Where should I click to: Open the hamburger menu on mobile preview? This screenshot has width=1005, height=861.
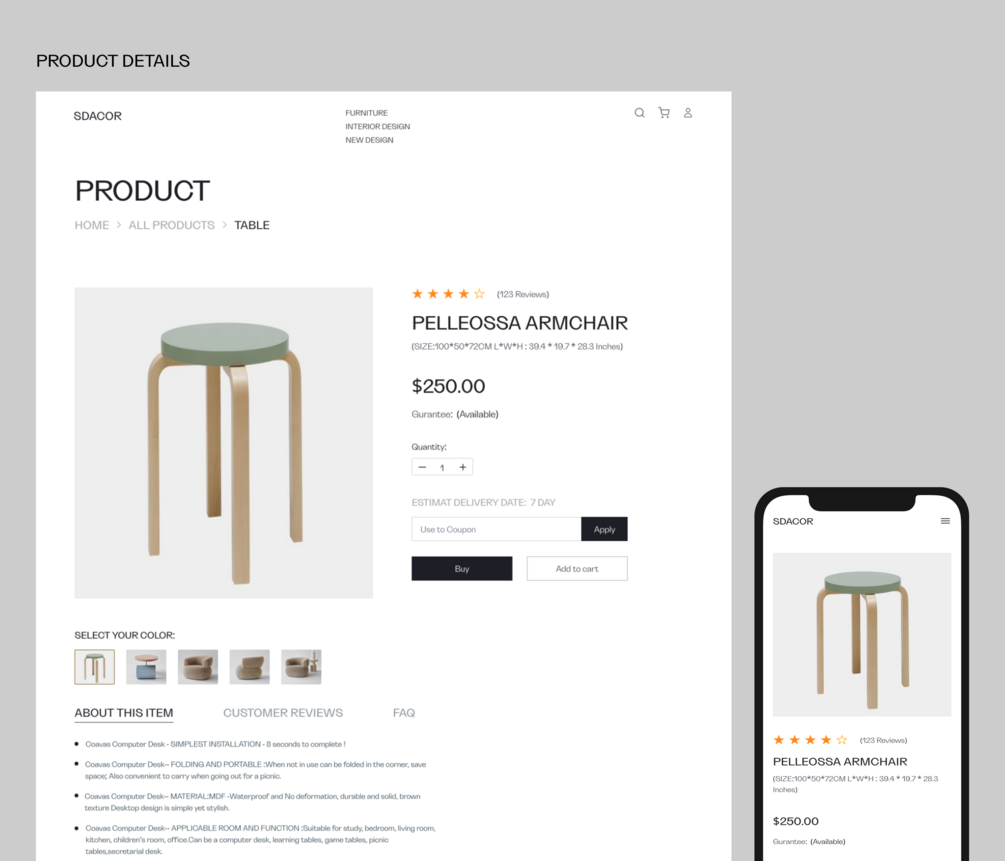[945, 521]
